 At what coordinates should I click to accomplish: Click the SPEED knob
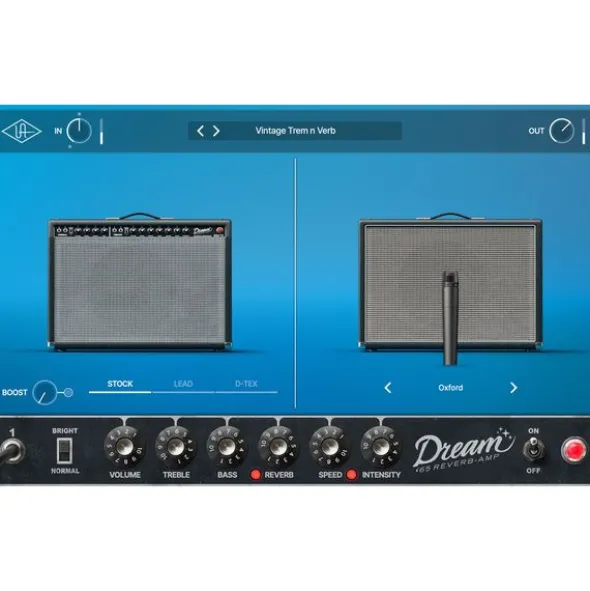tap(329, 447)
